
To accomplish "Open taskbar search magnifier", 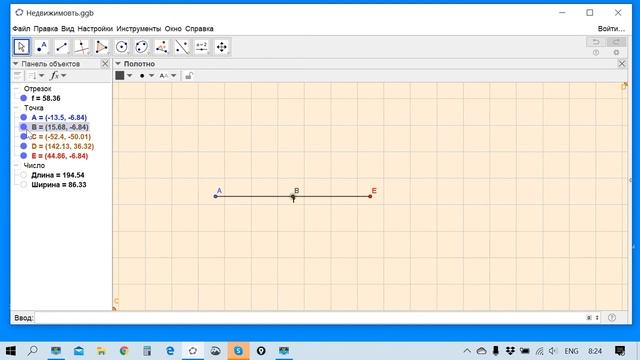I will 33,351.
